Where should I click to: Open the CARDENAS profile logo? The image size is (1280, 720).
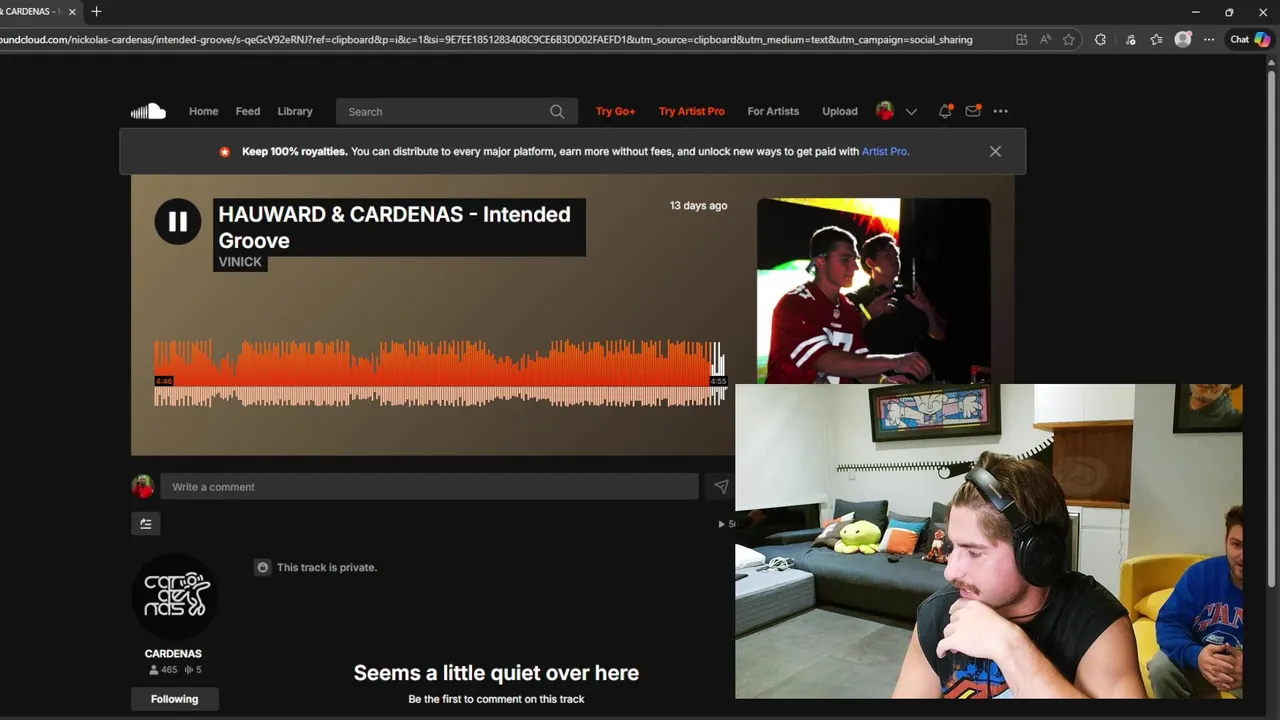(174, 597)
